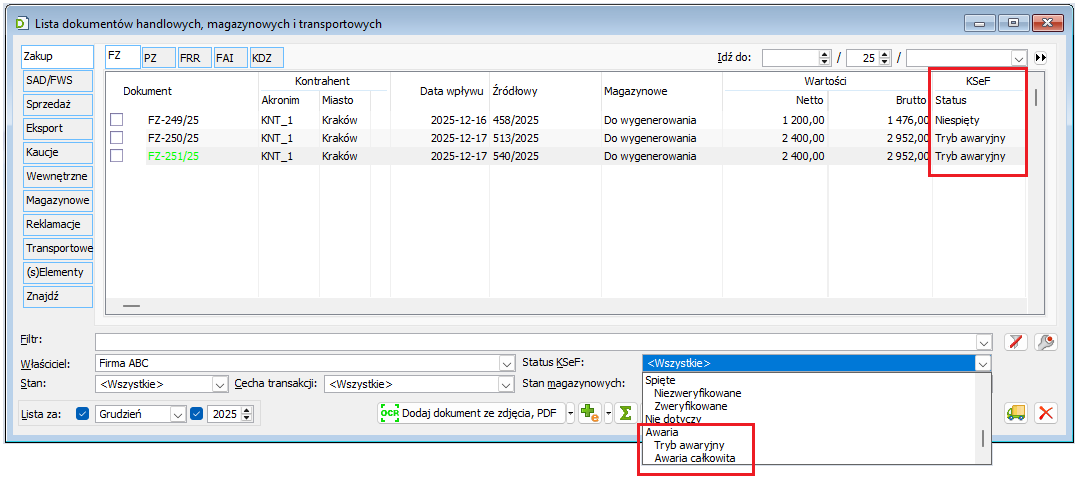
Task: Collapse the Status KSeF dropdown arrow
Action: point(984,363)
